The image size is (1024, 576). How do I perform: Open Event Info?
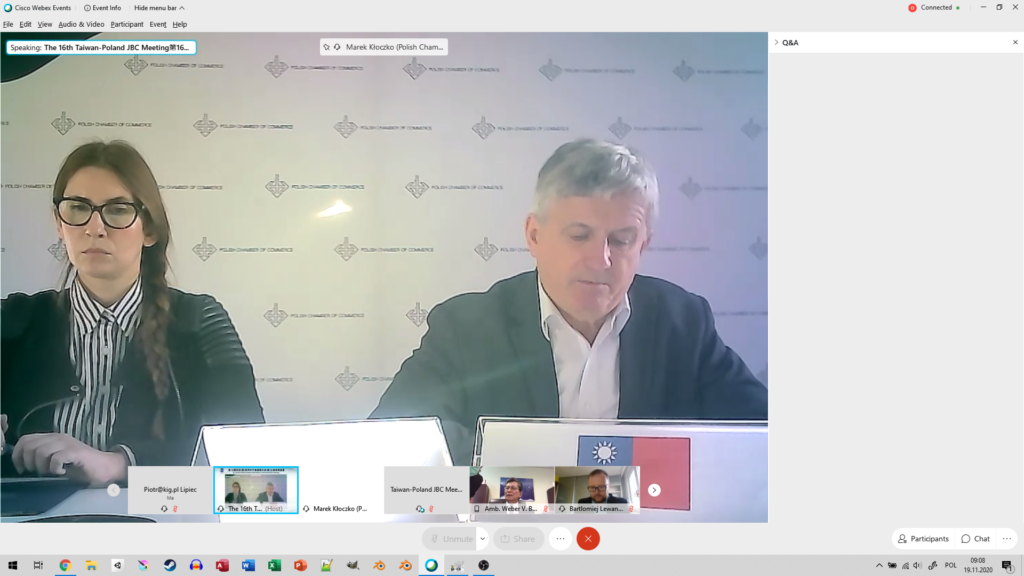point(103,8)
